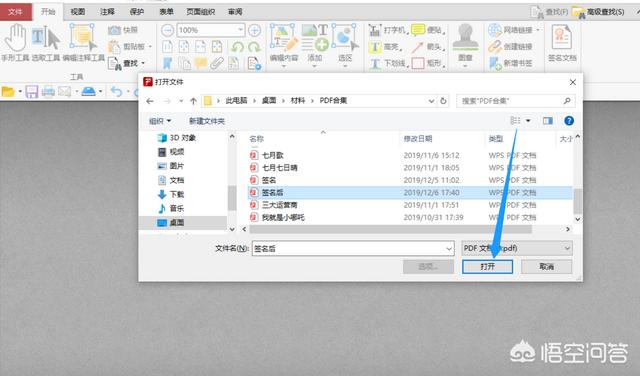Select the file 七月七日晴 in the list

(280, 168)
